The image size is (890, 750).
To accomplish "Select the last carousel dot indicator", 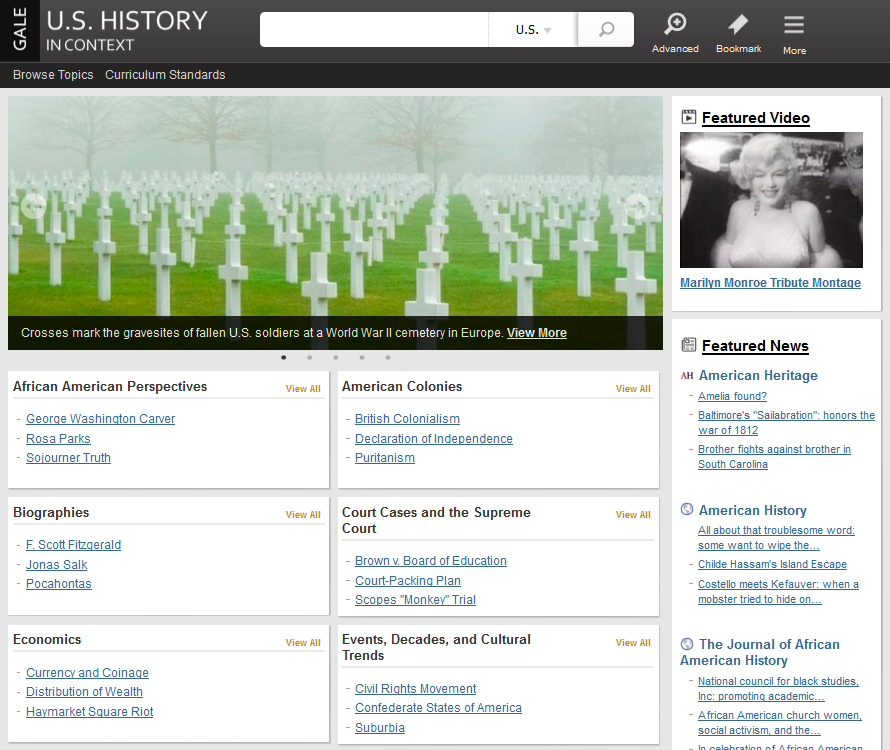I will [388, 357].
